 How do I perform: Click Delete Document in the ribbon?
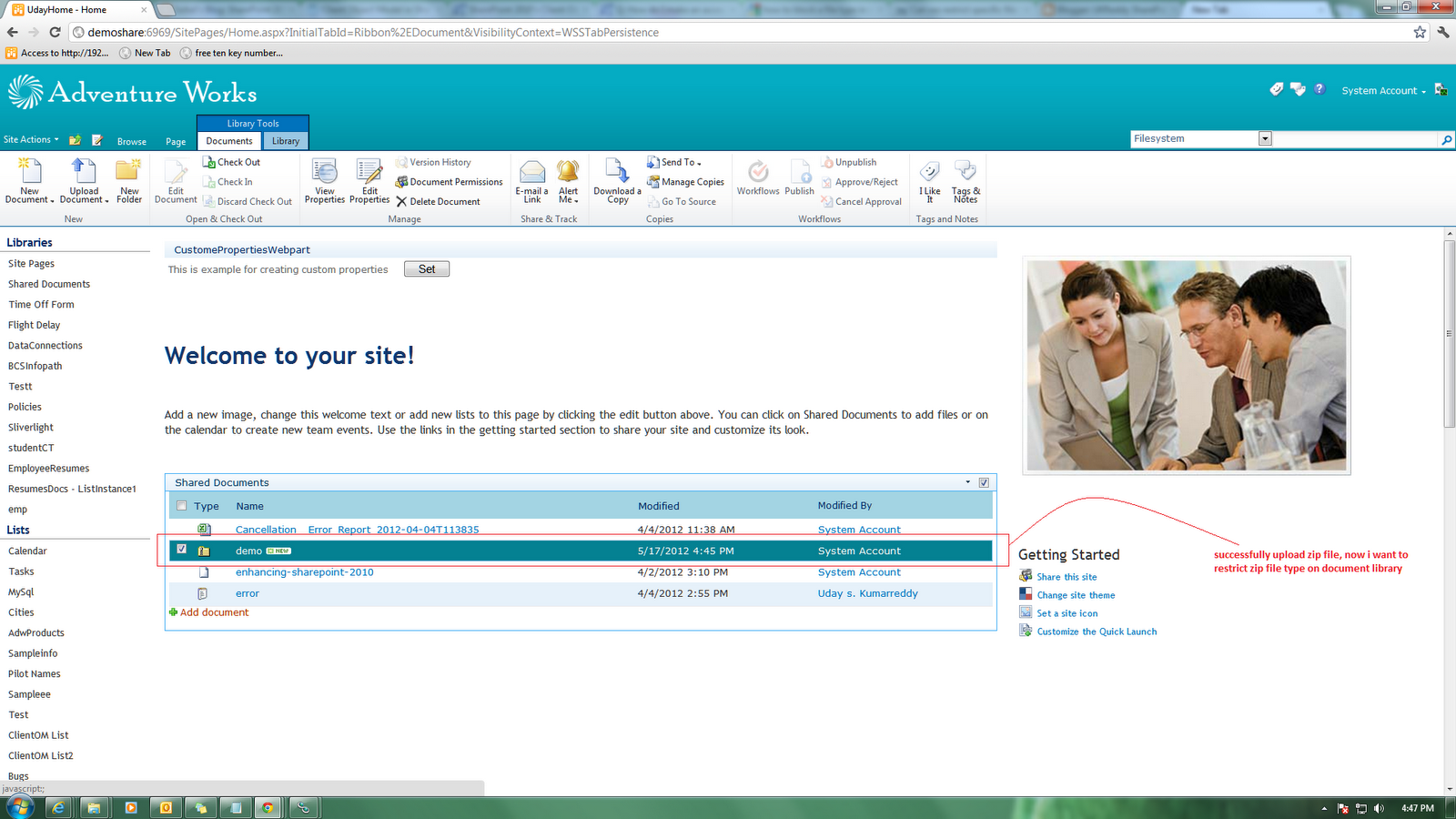click(x=438, y=202)
